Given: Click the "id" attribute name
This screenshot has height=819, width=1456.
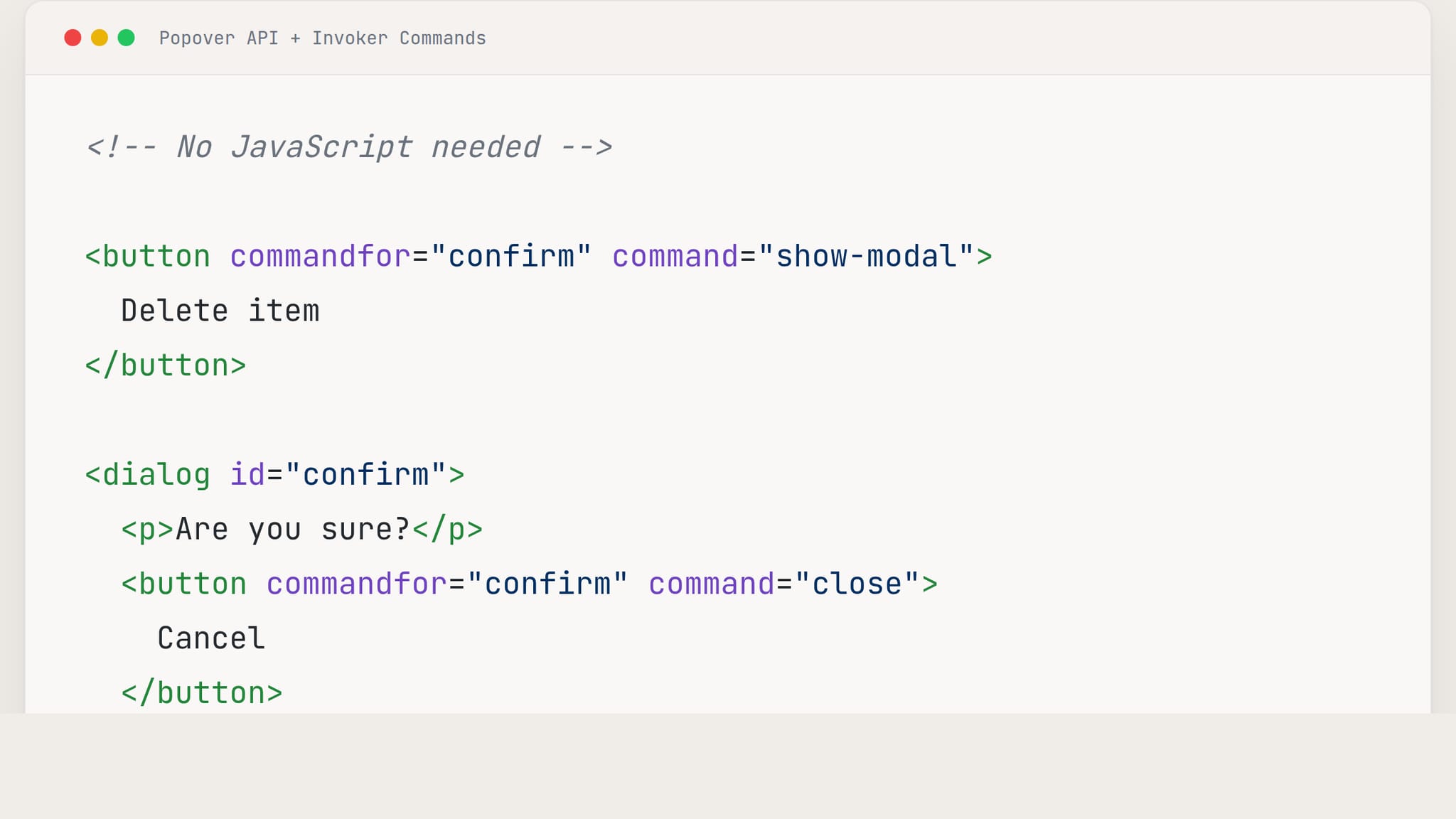Looking at the screenshot, I should pos(247,475).
